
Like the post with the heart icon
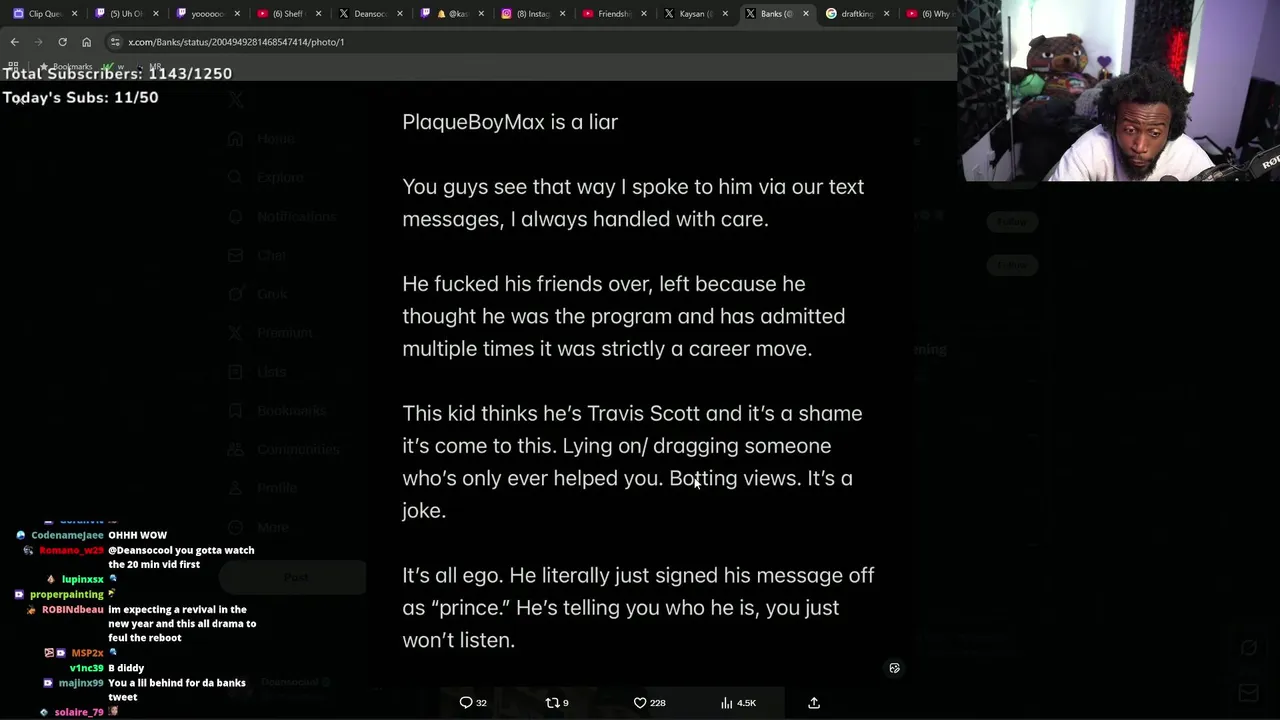tap(649, 703)
